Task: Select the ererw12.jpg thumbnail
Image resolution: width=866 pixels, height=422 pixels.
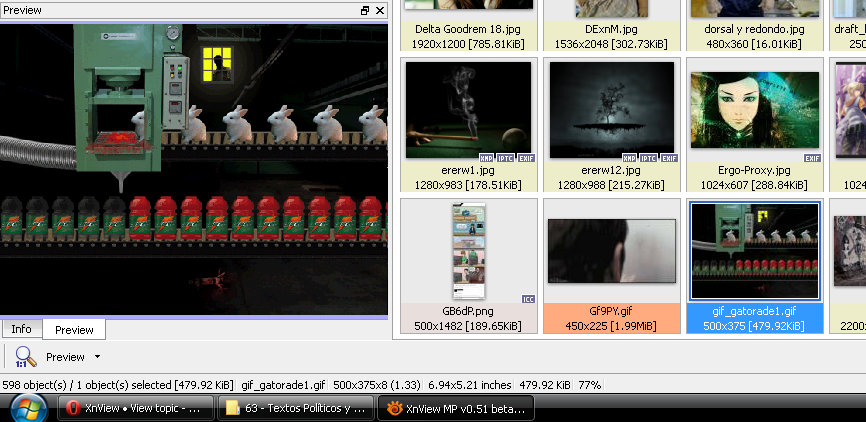Action: (x=612, y=110)
